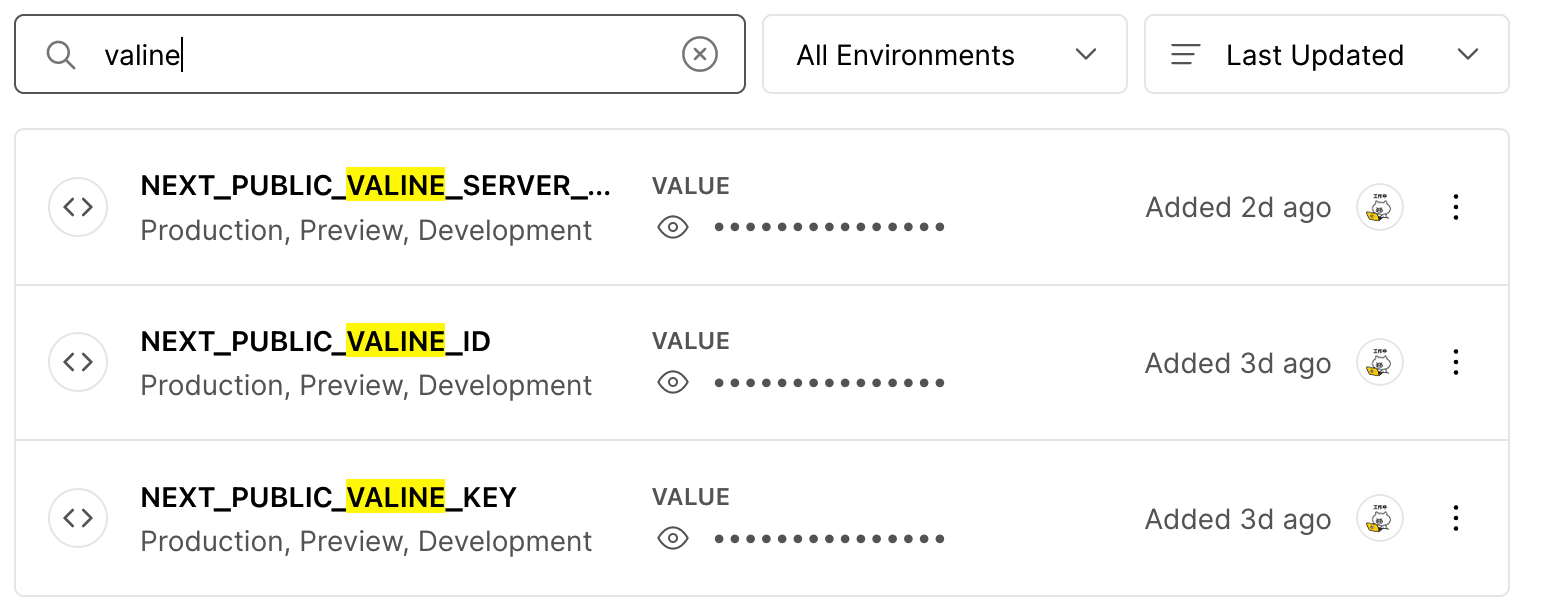
Task: Open three-dot menu for NEXT_PUBLIC_VALINE_KEY
Action: [1456, 518]
